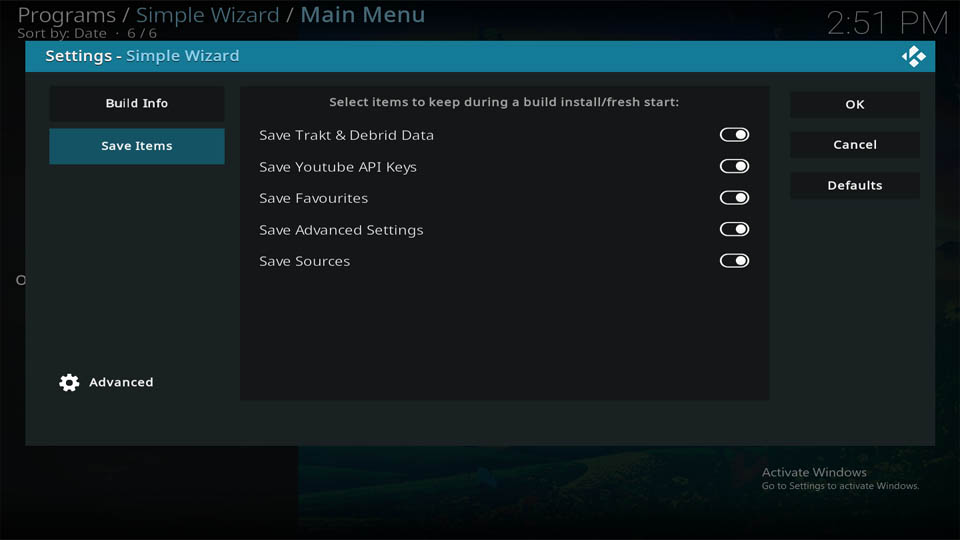Screen dimensions: 960x540
Task: Click the Programs breadcrumb text
Action: click(67, 15)
